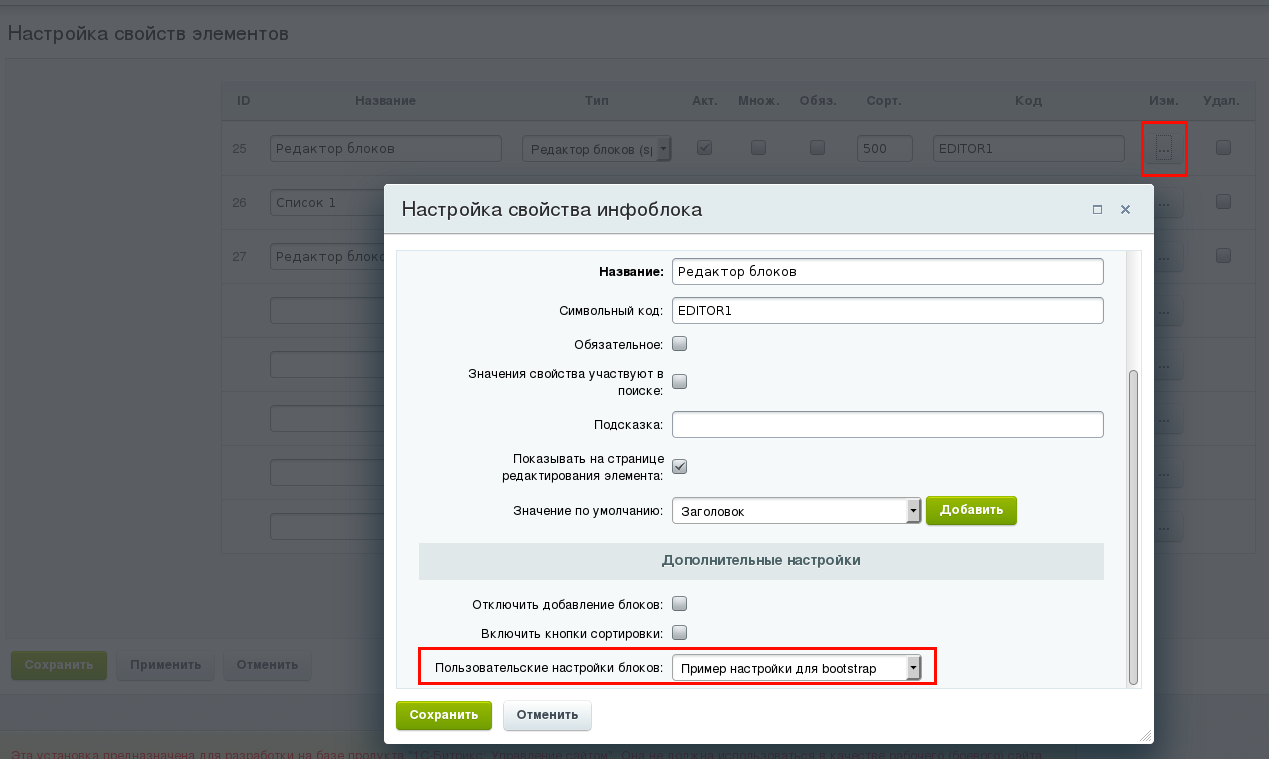1269x759 pixels.
Task: Click Отменить in the dialog
Action: pos(547,715)
